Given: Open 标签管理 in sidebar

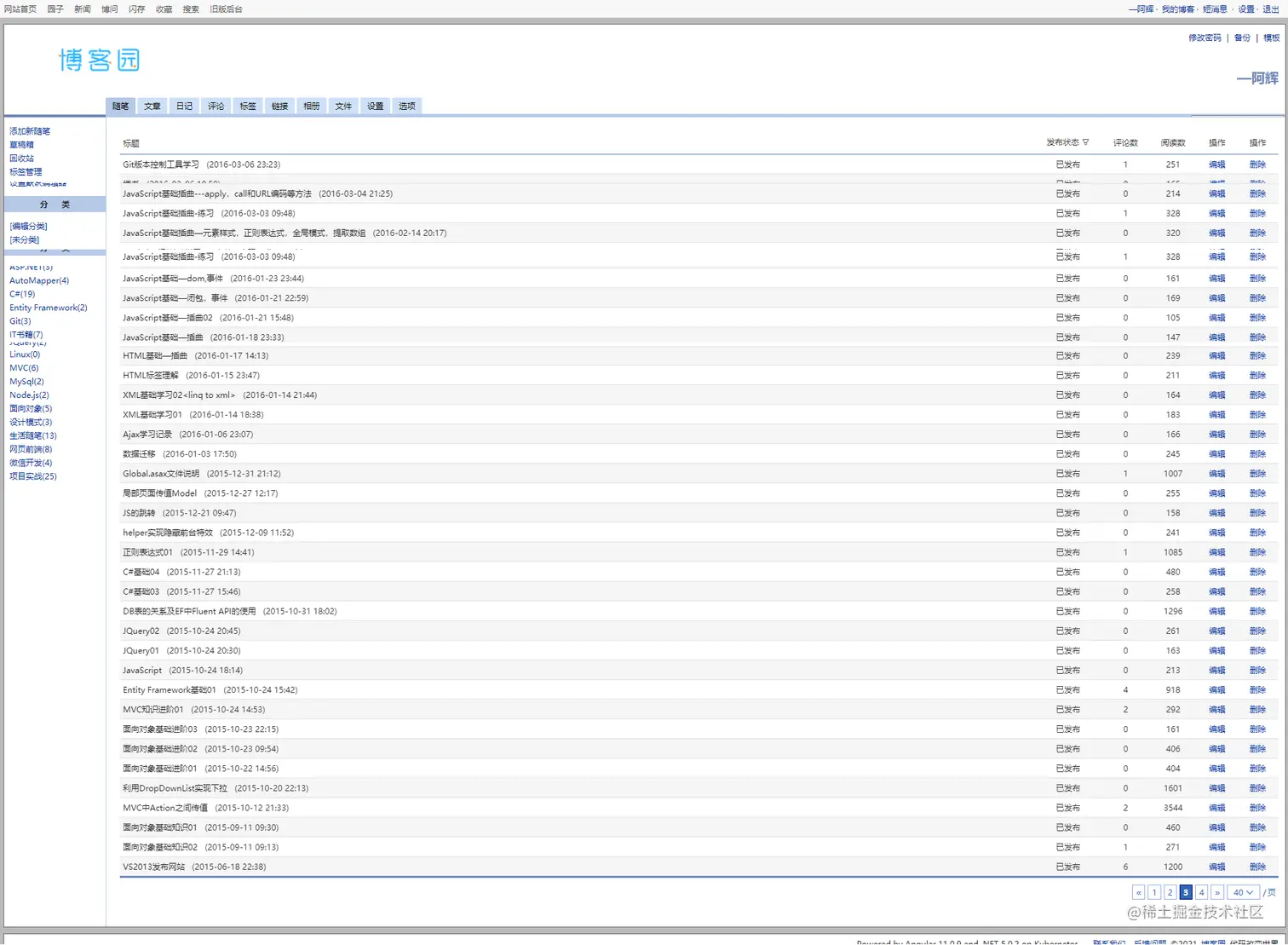Looking at the screenshot, I should [26, 172].
